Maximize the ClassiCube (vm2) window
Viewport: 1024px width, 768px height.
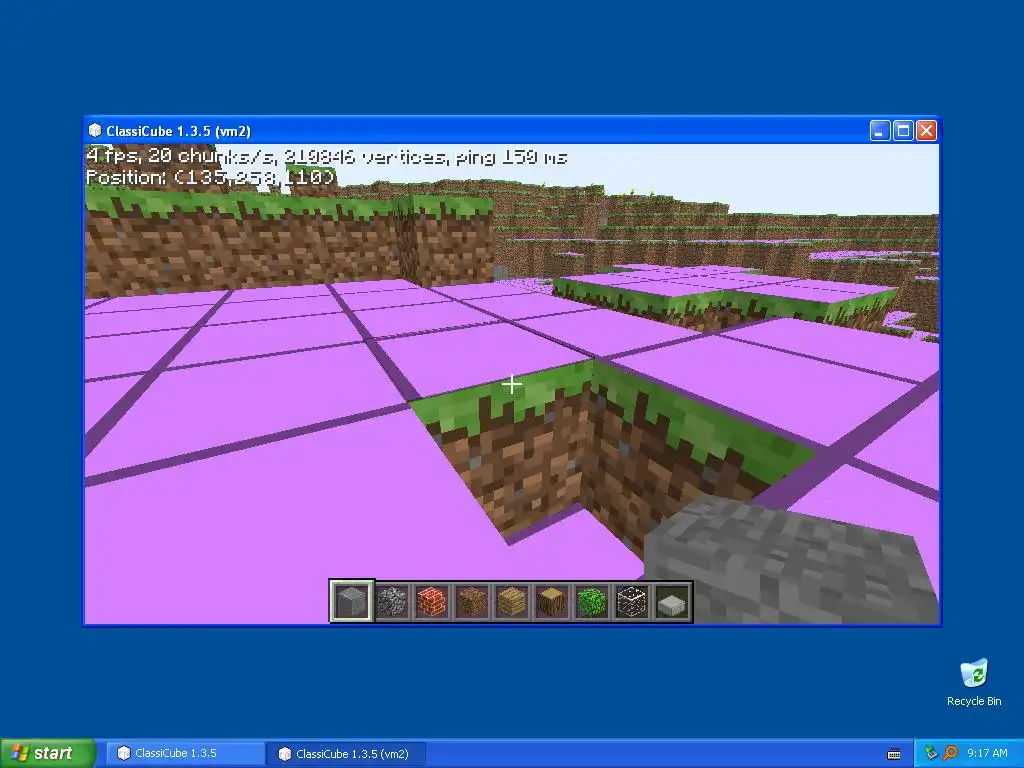(903, 131)
